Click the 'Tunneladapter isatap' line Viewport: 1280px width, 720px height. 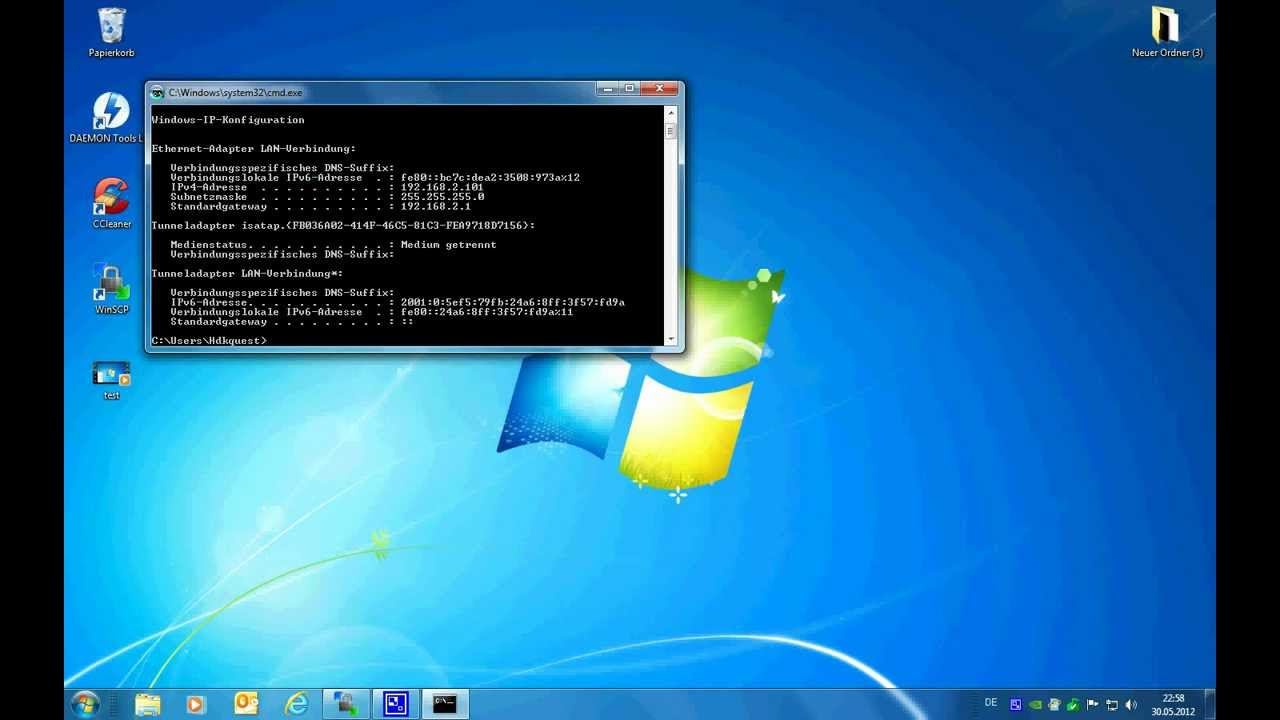point(343,226)
